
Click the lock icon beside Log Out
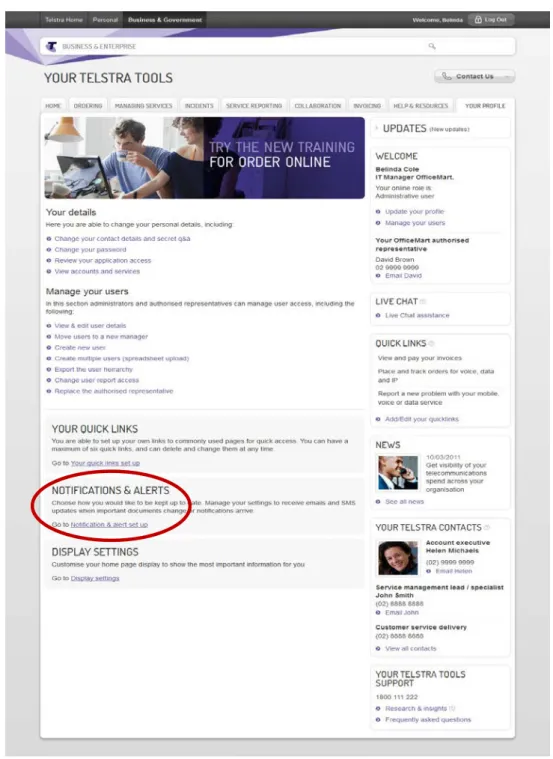tap(478, 20)
